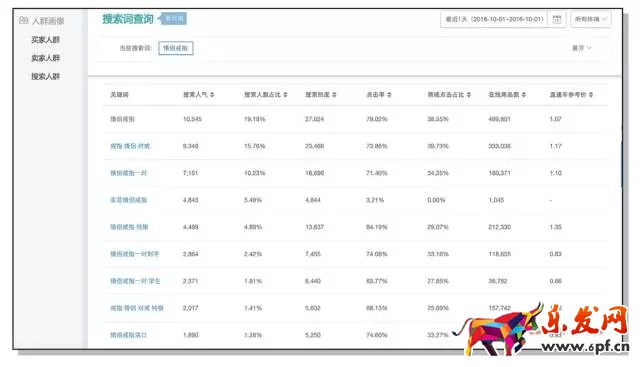Open the 所有终端 dropdown
The image size is (640, 367).
pos(591,19)
